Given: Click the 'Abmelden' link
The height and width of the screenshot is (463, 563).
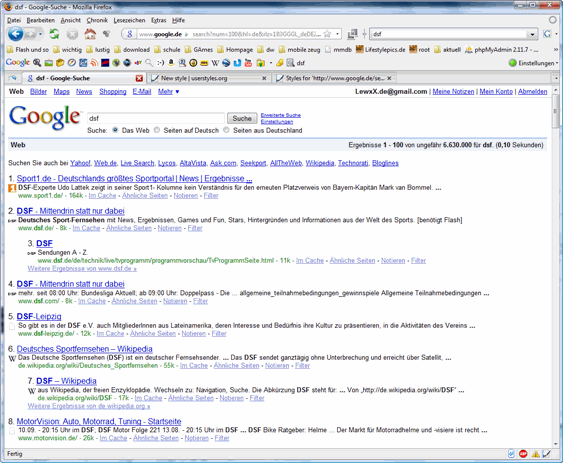Looking at the screenshot, I should [532, 92].
